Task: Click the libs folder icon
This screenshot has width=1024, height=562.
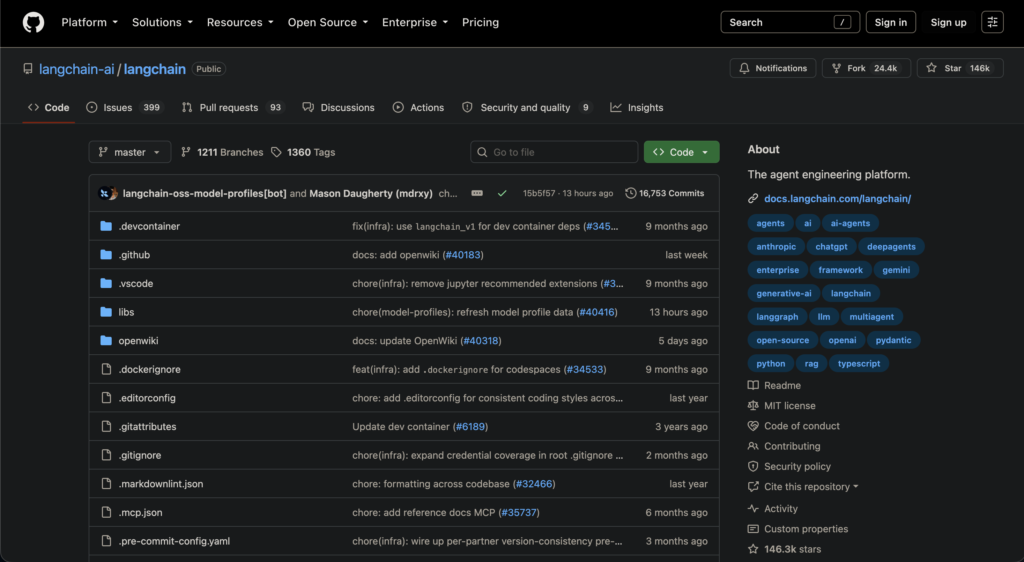Action: coord(106,312)
